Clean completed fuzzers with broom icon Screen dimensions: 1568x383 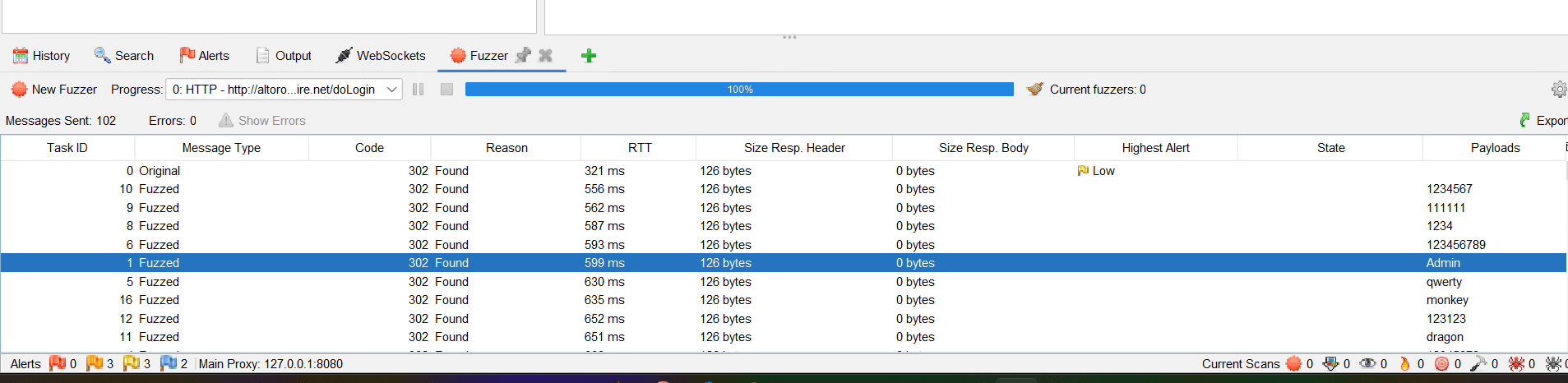(x=1035, y=90)
